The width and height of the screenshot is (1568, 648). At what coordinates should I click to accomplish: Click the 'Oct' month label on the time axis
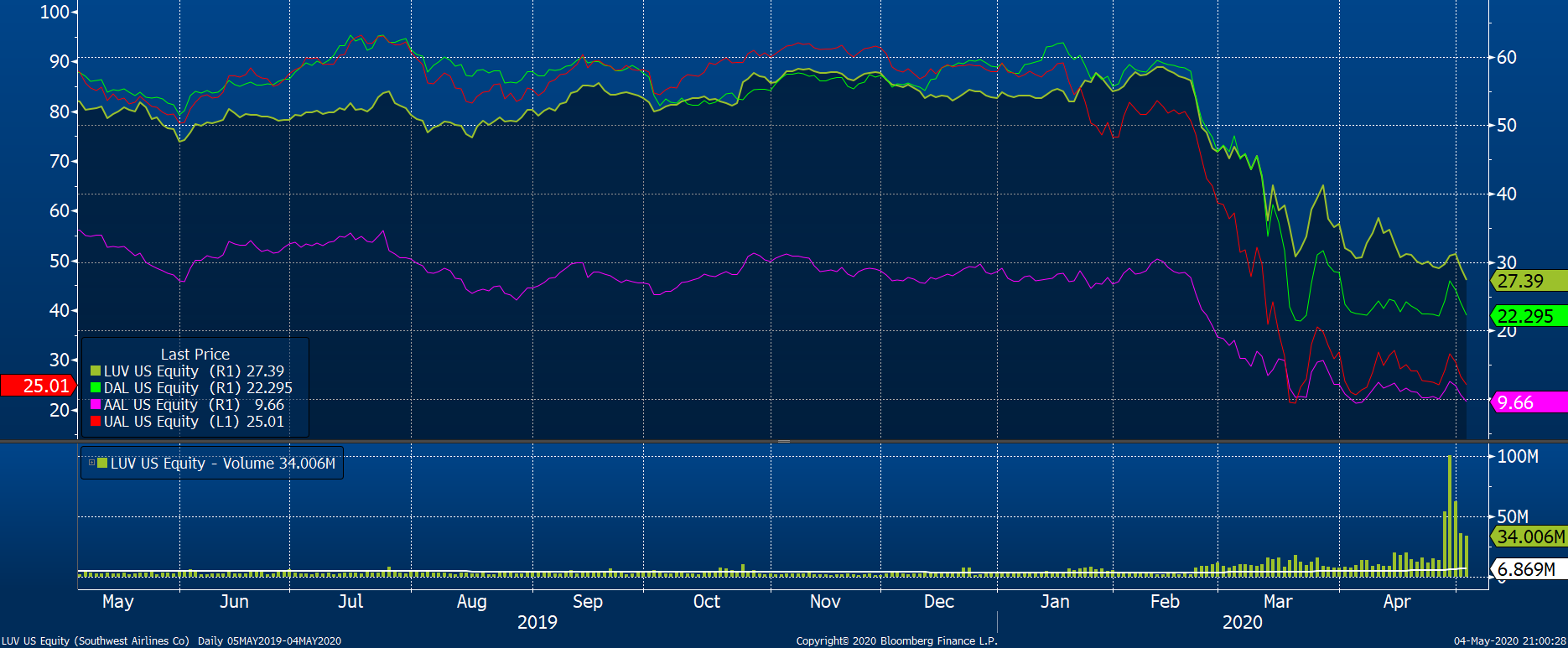706,602
